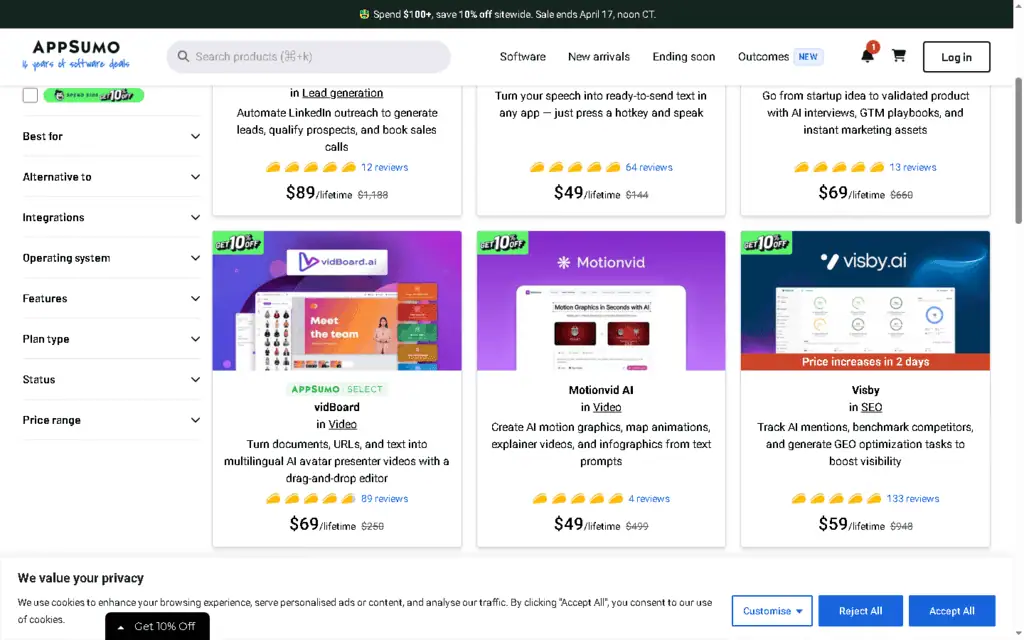
Task: Open the 133 reviews link
Action: [912, 499]
